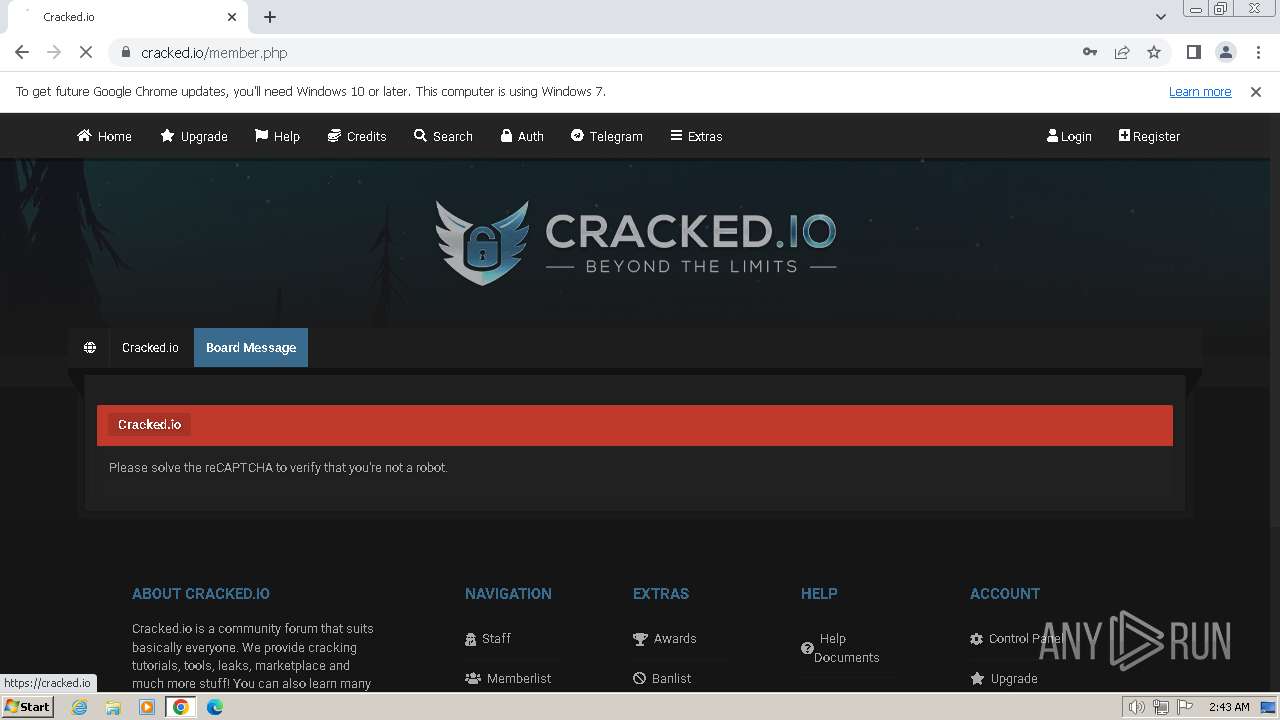Click the Chrome taskbar icon
Image resolution: width=1280 pixels, height=720 pixels.
(x=181, y=707)
